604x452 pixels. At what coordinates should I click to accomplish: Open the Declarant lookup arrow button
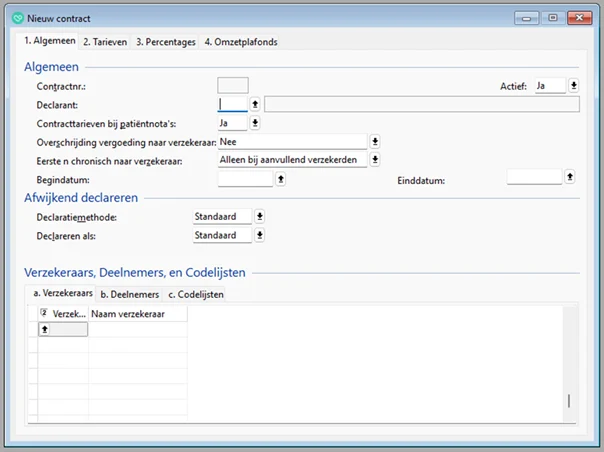255,103
